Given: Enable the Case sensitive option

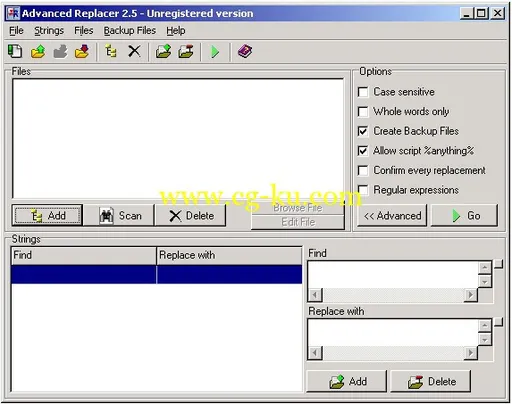Looking at the screenshot, I should (363, 92).
